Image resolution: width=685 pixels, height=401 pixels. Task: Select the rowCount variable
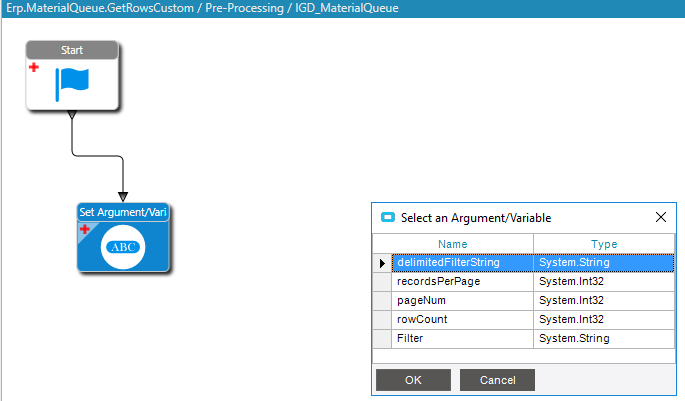[x=462, y=319]
